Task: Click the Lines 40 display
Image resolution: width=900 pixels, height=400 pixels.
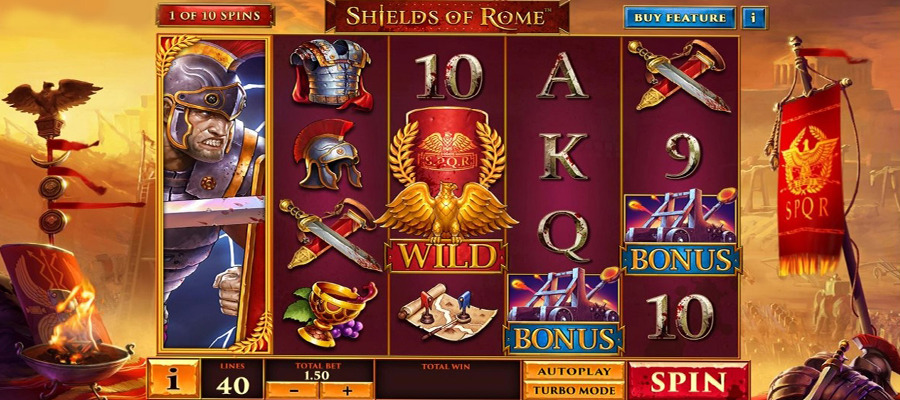Action: coord(232,379)
